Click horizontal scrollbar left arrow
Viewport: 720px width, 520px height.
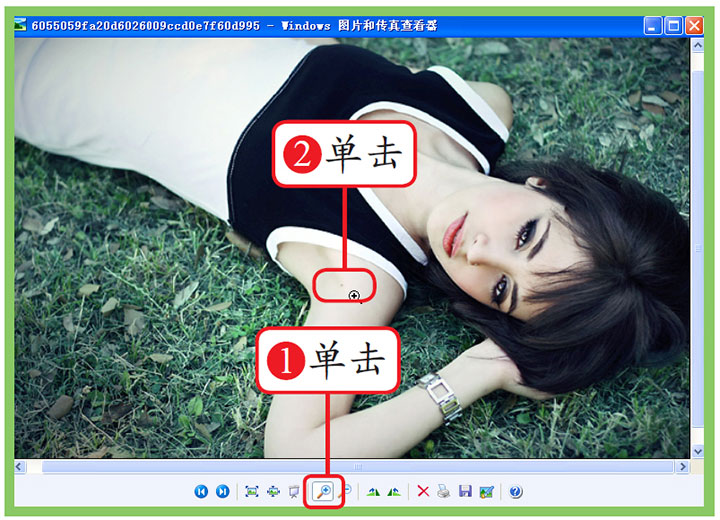pyautogui.click(x=20, y=467)
